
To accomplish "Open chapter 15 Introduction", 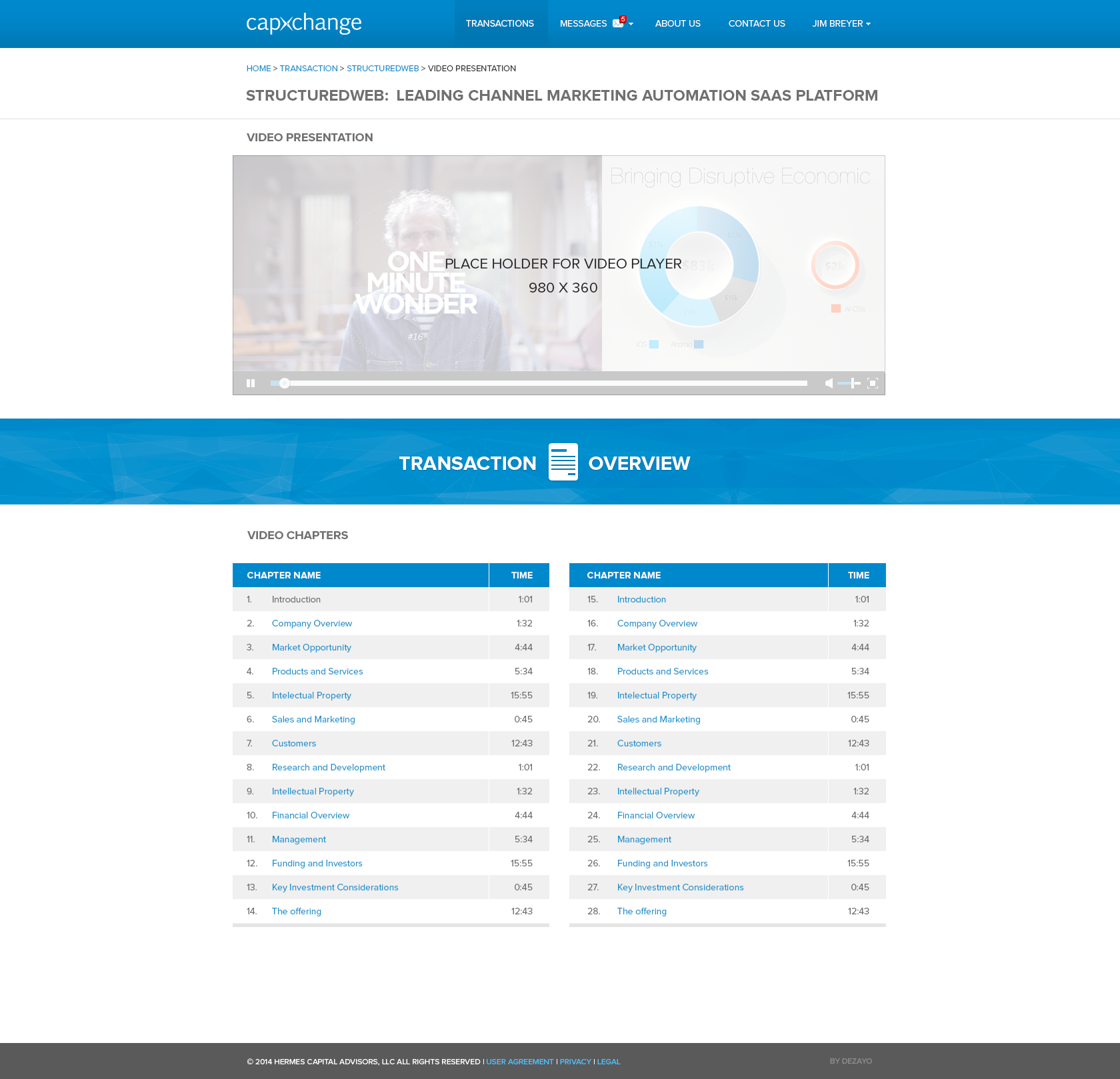I will coord(641,599).
